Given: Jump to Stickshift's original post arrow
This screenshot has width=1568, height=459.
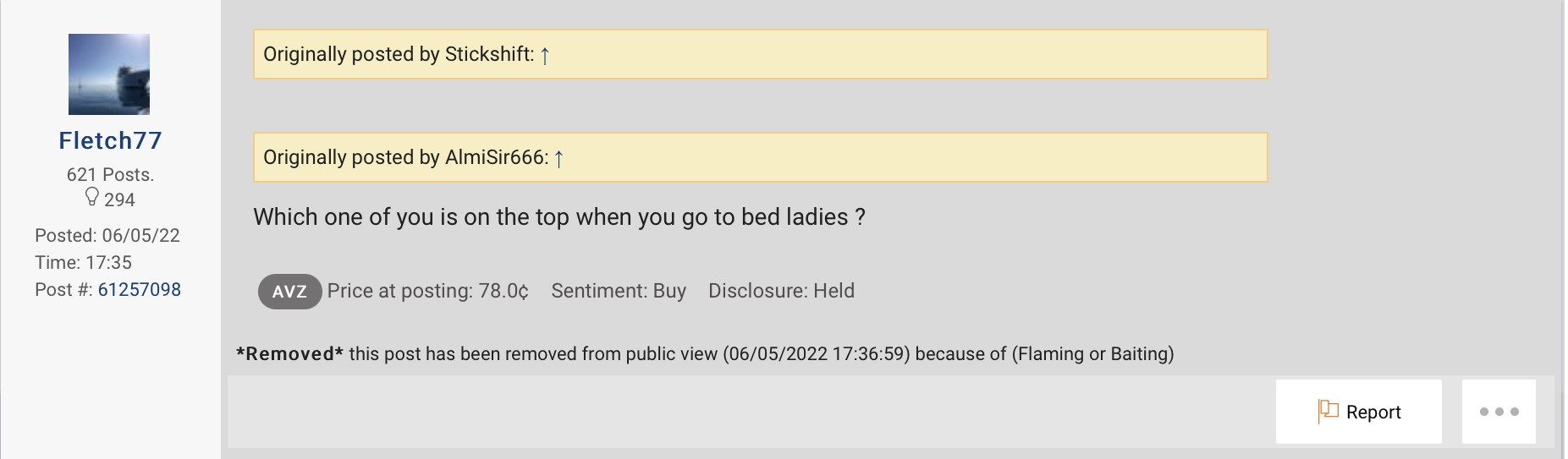Looking at the screenshot, I should (545, 56).
